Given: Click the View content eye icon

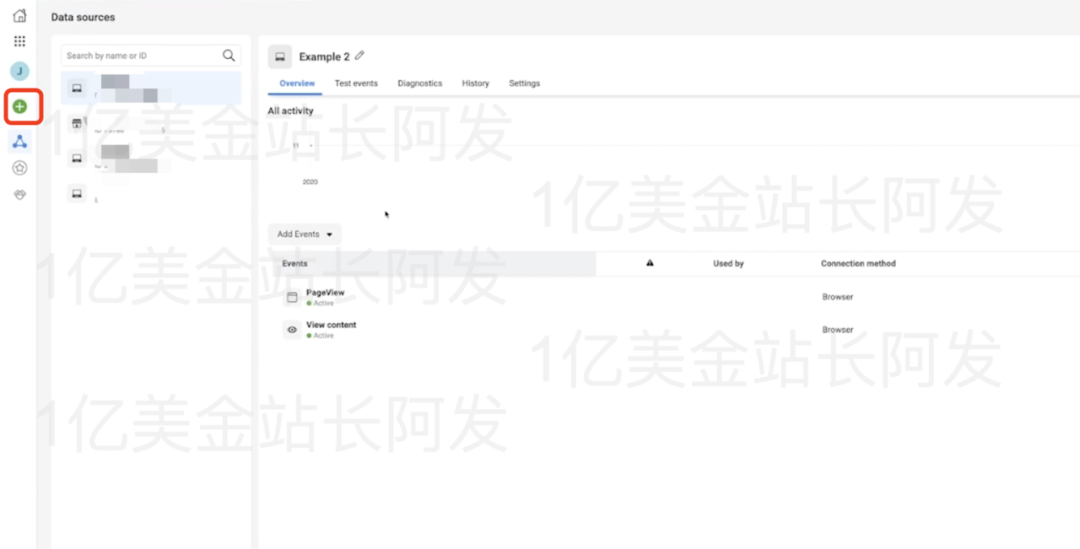Looking at the screenshot, I should pyautogui.click(x=292, y=330).
